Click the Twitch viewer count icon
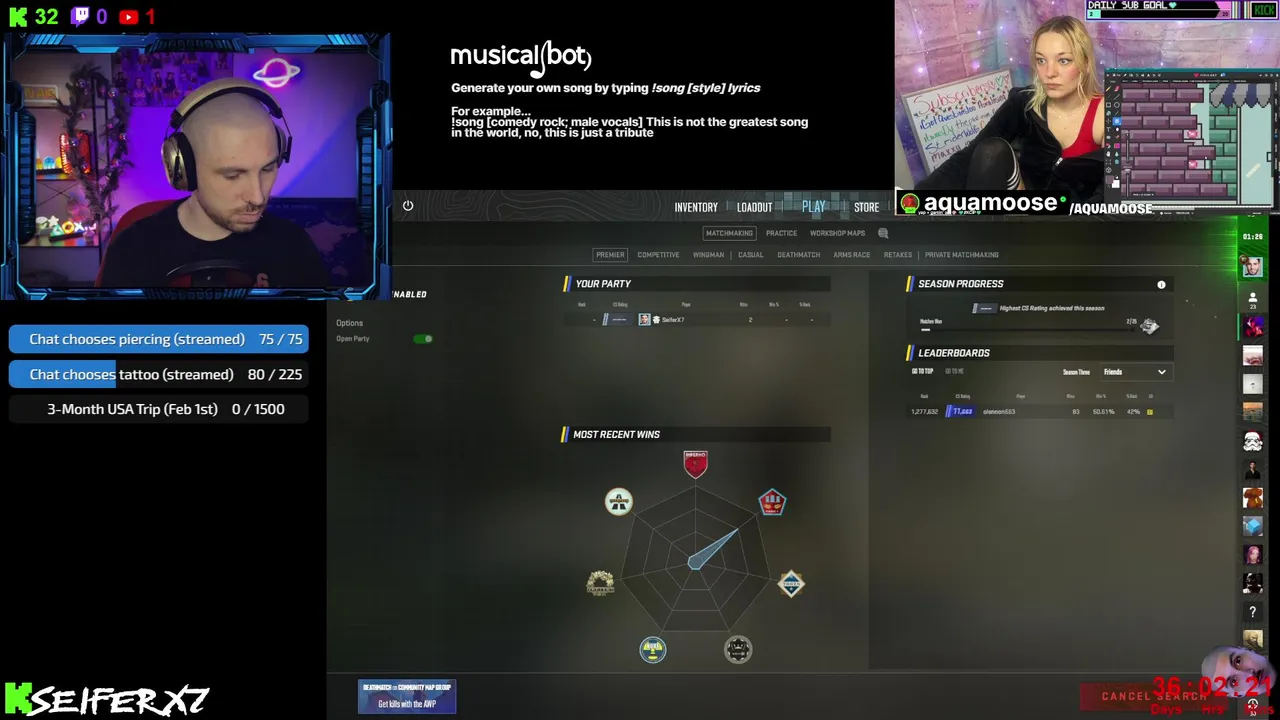This screenshot has height=720, width=1280. (80, 16)
